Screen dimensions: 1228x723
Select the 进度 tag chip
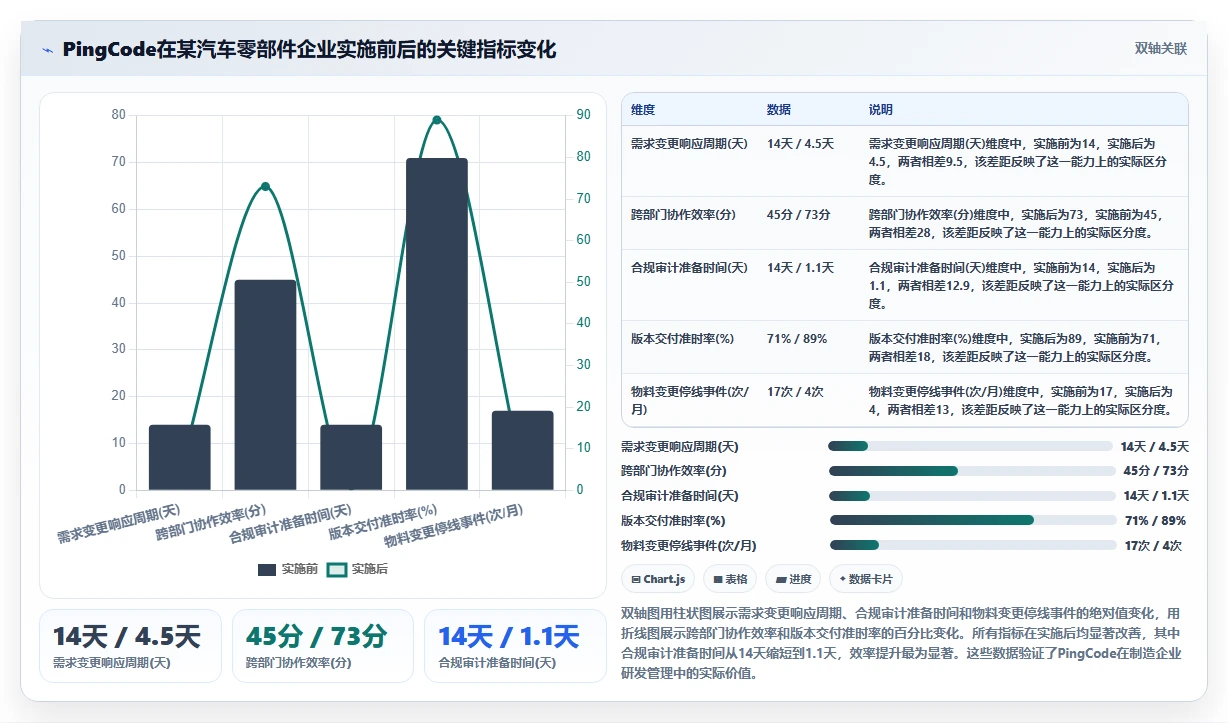pos(794,579)
